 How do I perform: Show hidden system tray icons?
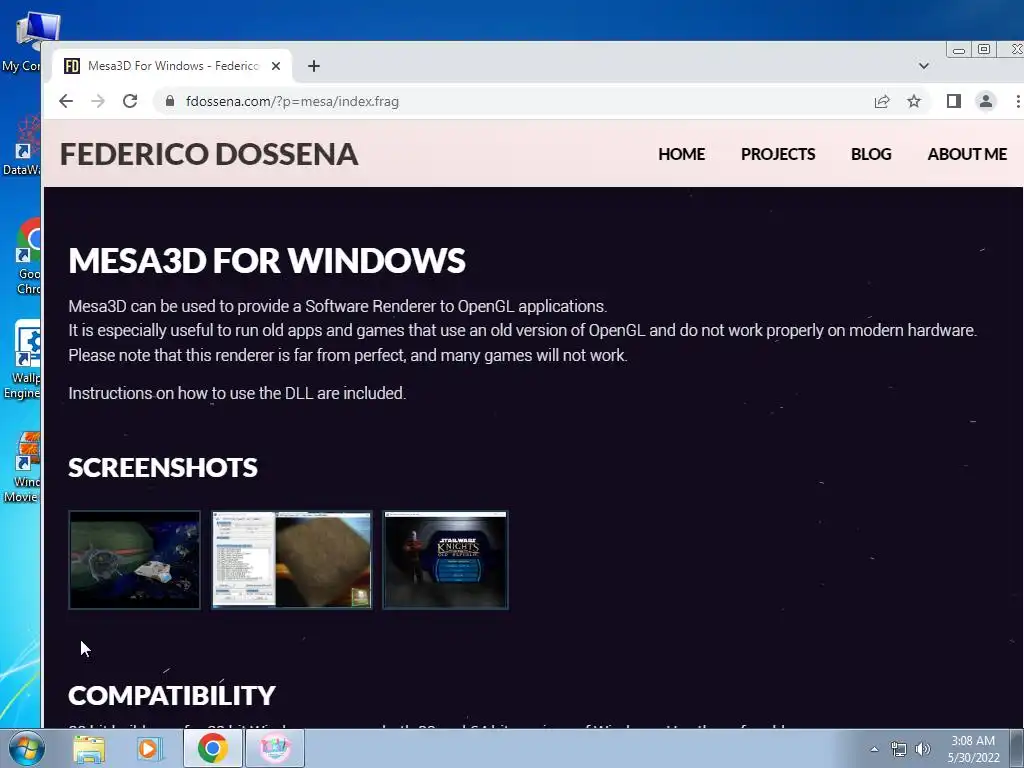click(874, 749)
